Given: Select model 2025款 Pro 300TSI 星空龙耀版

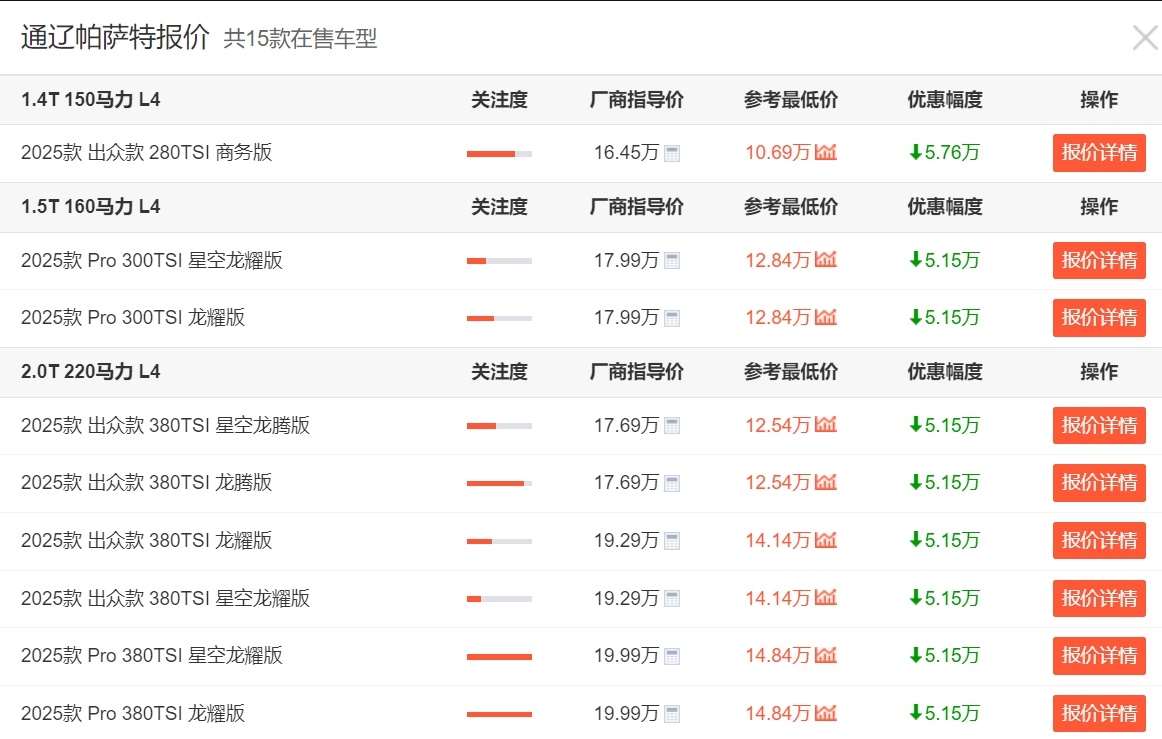Looking at the screenshot, I should pyautogui.click(x=152, y=260).
